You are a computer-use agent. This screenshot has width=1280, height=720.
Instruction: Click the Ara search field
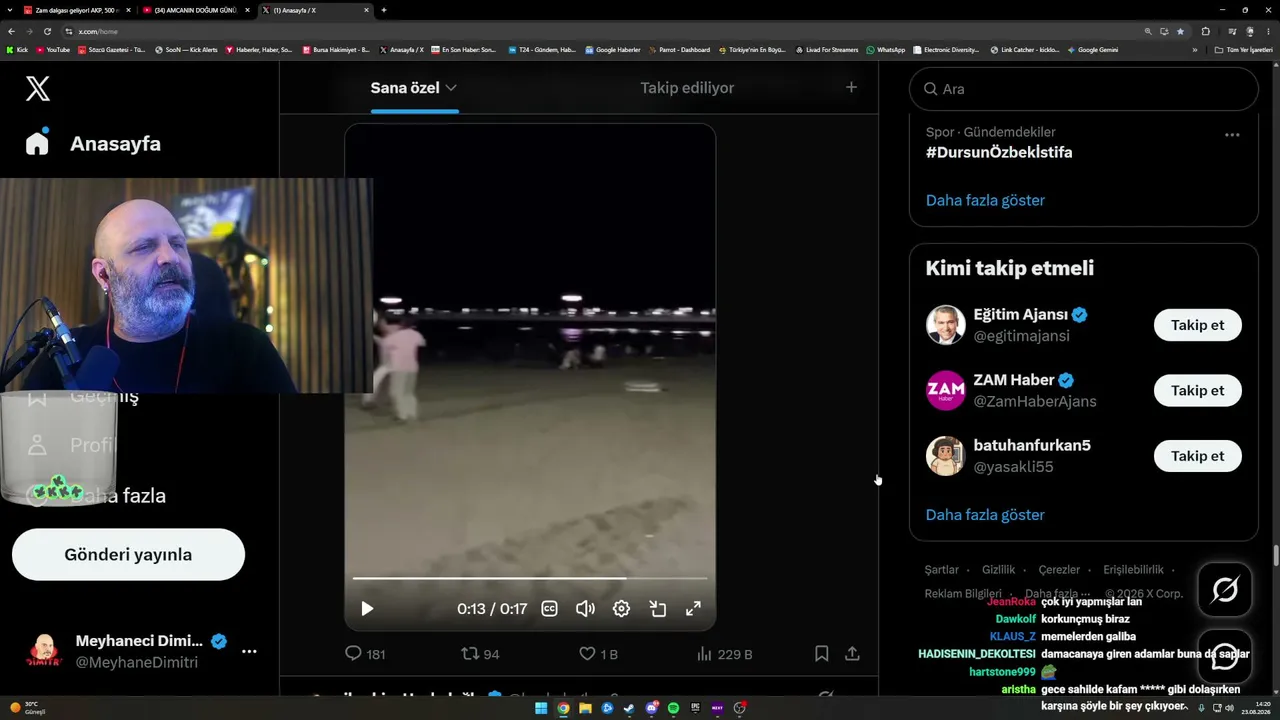pyautogui.click(x=1083, y=89)
